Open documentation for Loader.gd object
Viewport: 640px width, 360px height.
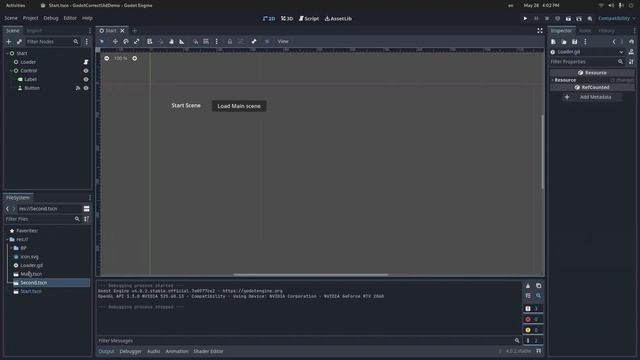pyautogui.click(x=631, y=52)
